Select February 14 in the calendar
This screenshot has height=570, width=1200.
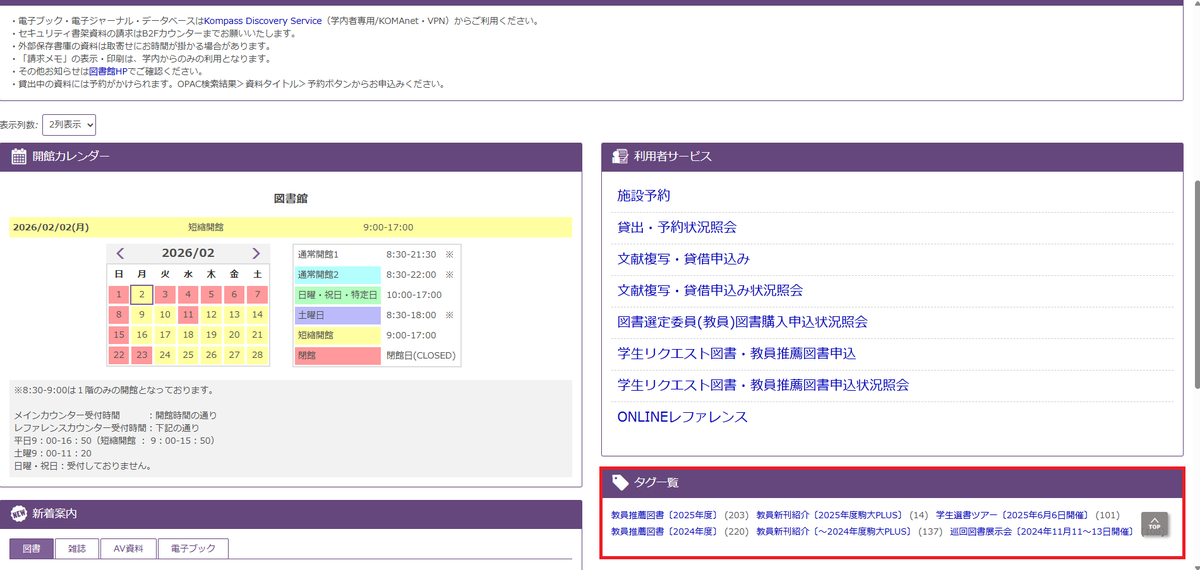(257, 314)
